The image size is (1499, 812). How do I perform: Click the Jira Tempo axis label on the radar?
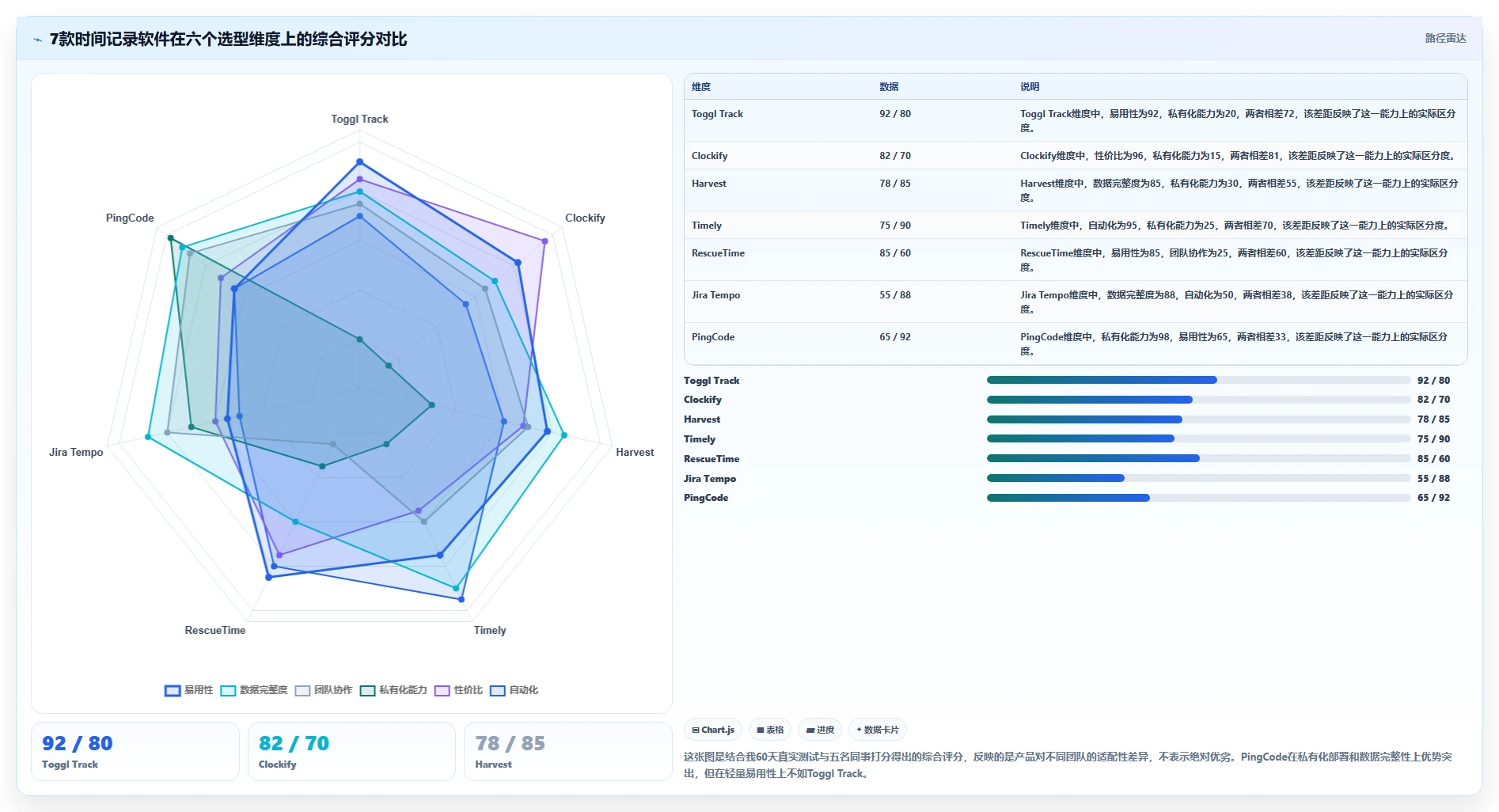click(76, 453)
